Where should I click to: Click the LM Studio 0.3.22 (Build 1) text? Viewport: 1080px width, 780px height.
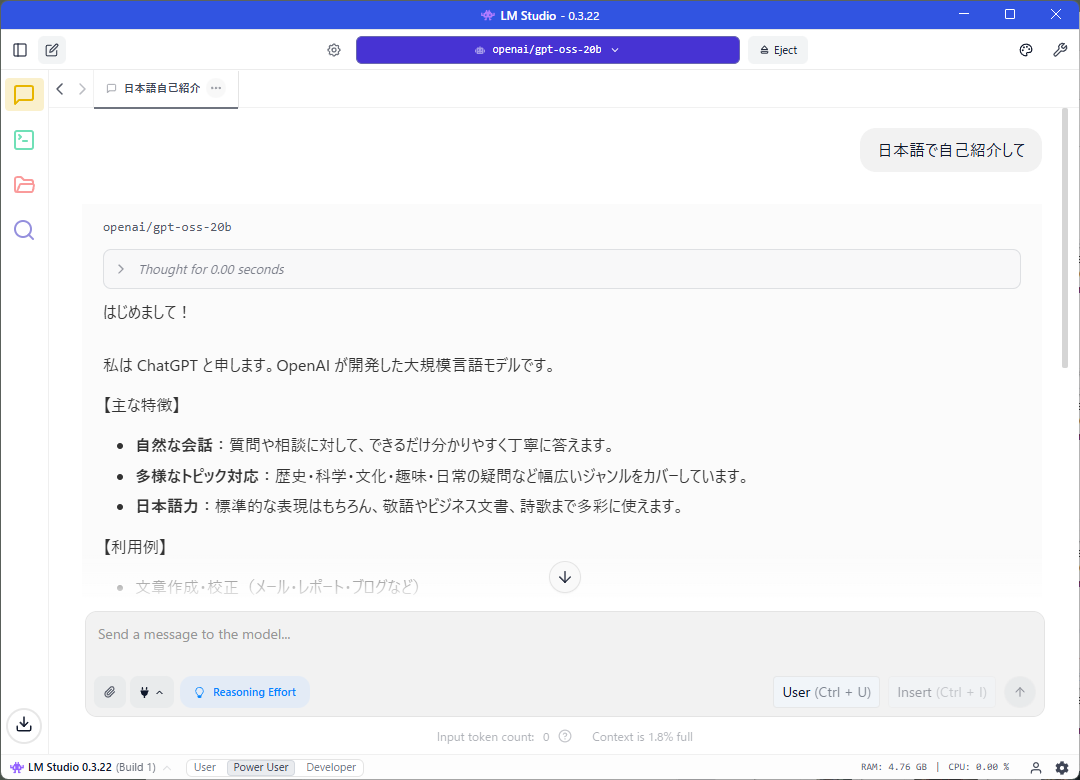pos(92,767)
